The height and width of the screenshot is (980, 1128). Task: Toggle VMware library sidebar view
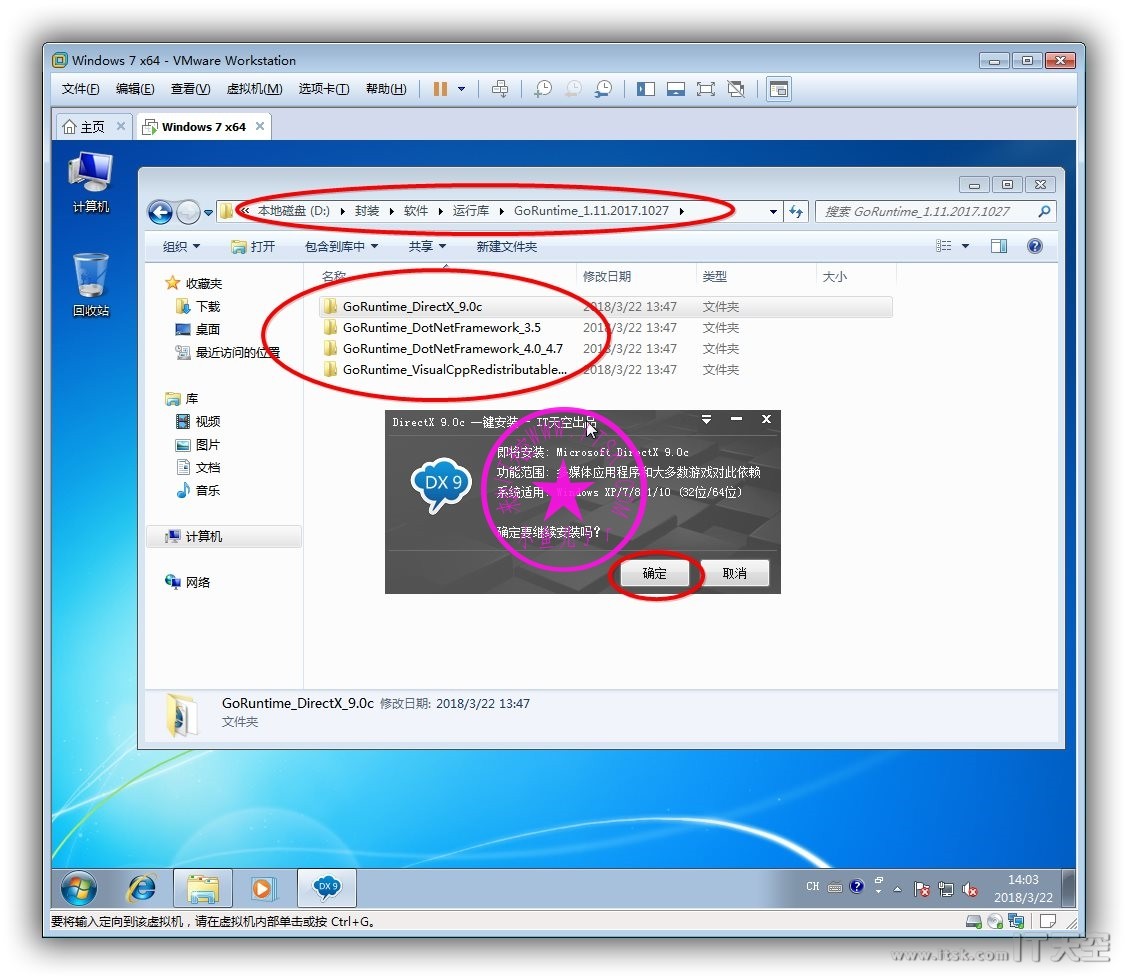tap(646, 89)
